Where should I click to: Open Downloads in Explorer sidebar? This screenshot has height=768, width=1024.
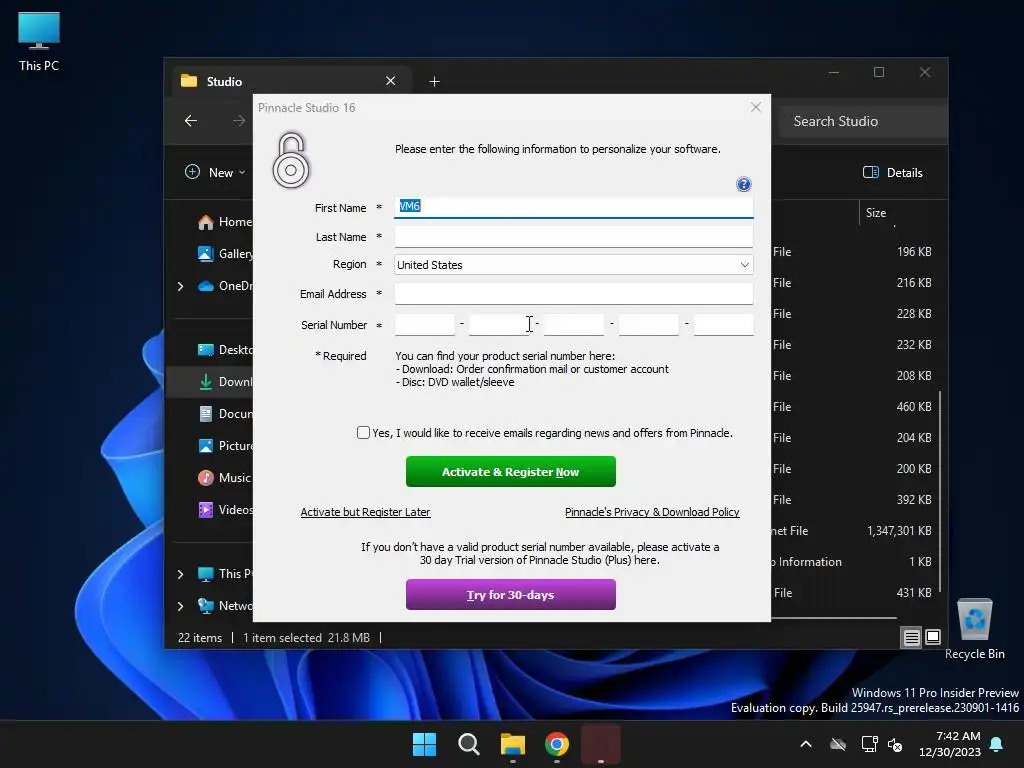[224, 382]
